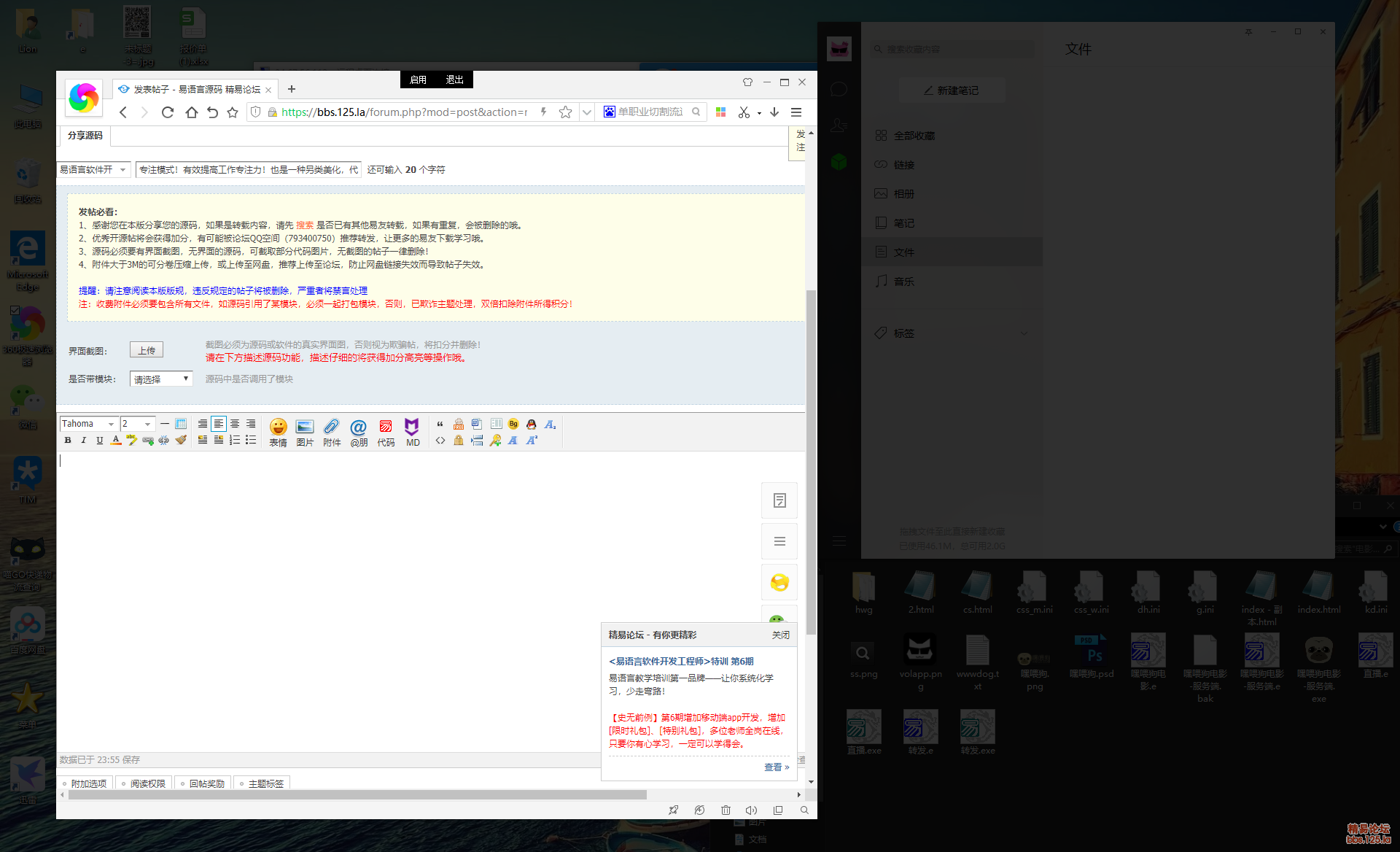1400x852 pixels.
Task: Go to browser home page icon
Action: coord(191,112)
